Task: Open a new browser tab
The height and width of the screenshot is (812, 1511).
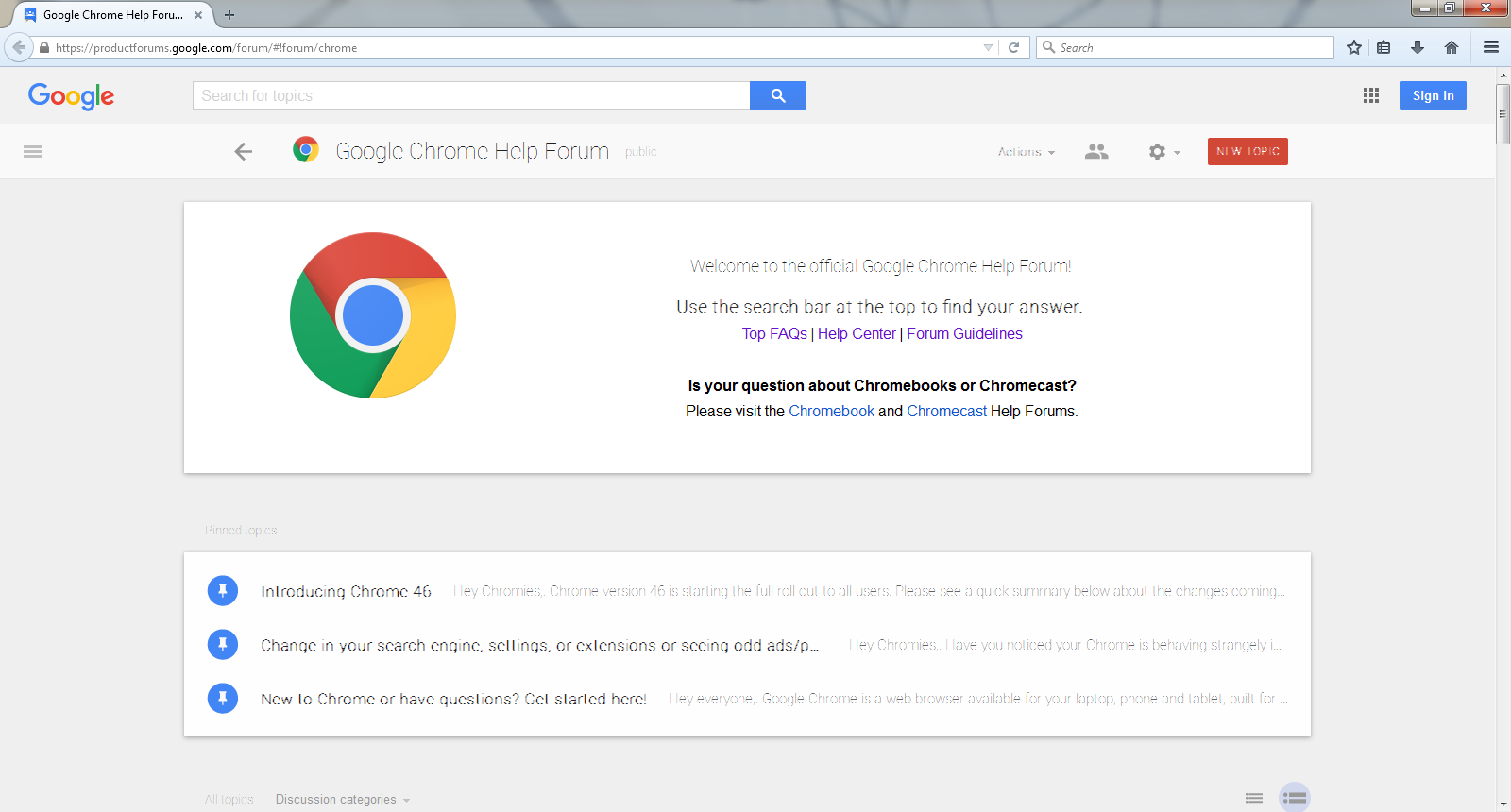Action: coord(229,15)
